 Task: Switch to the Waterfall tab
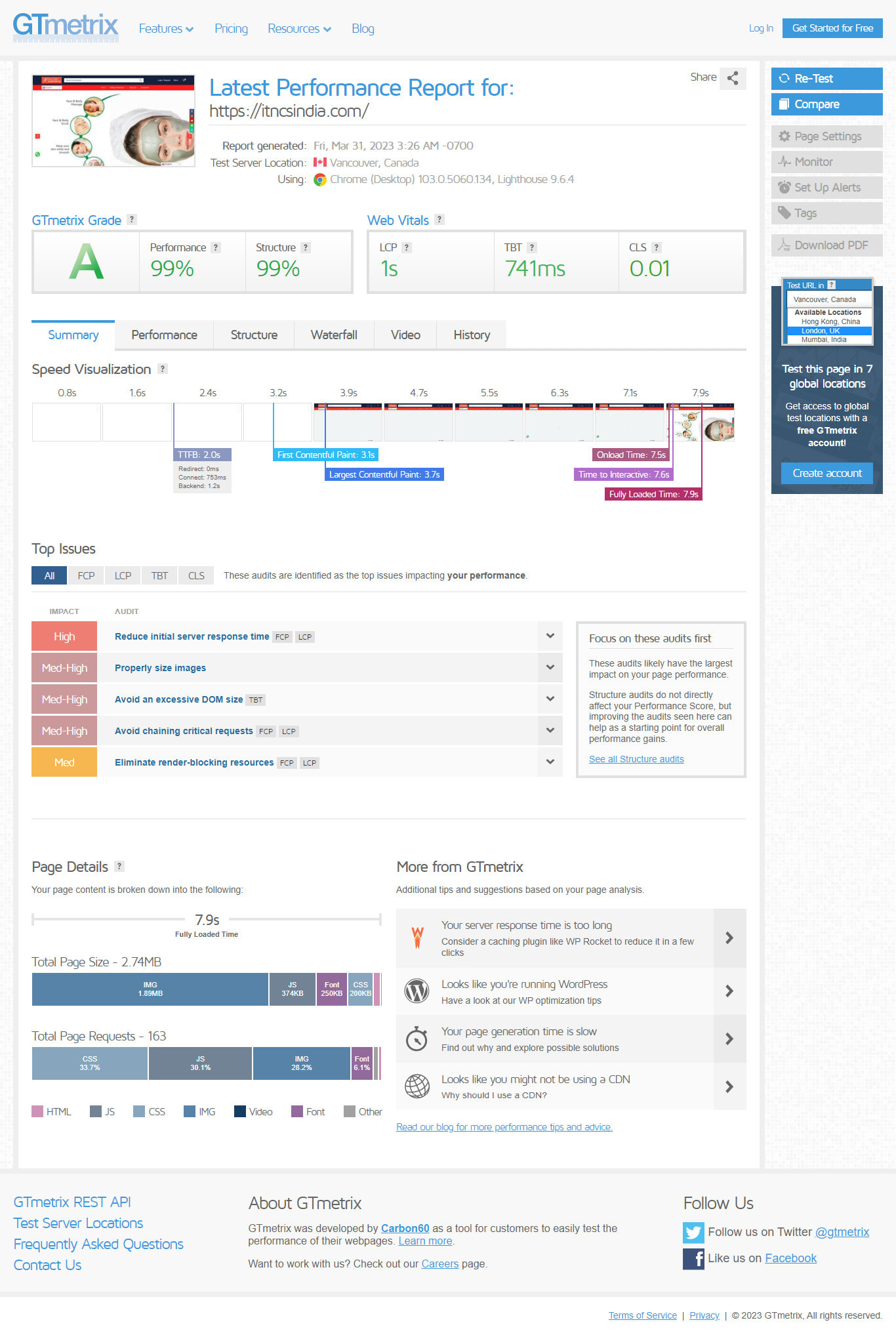point(334,335)
